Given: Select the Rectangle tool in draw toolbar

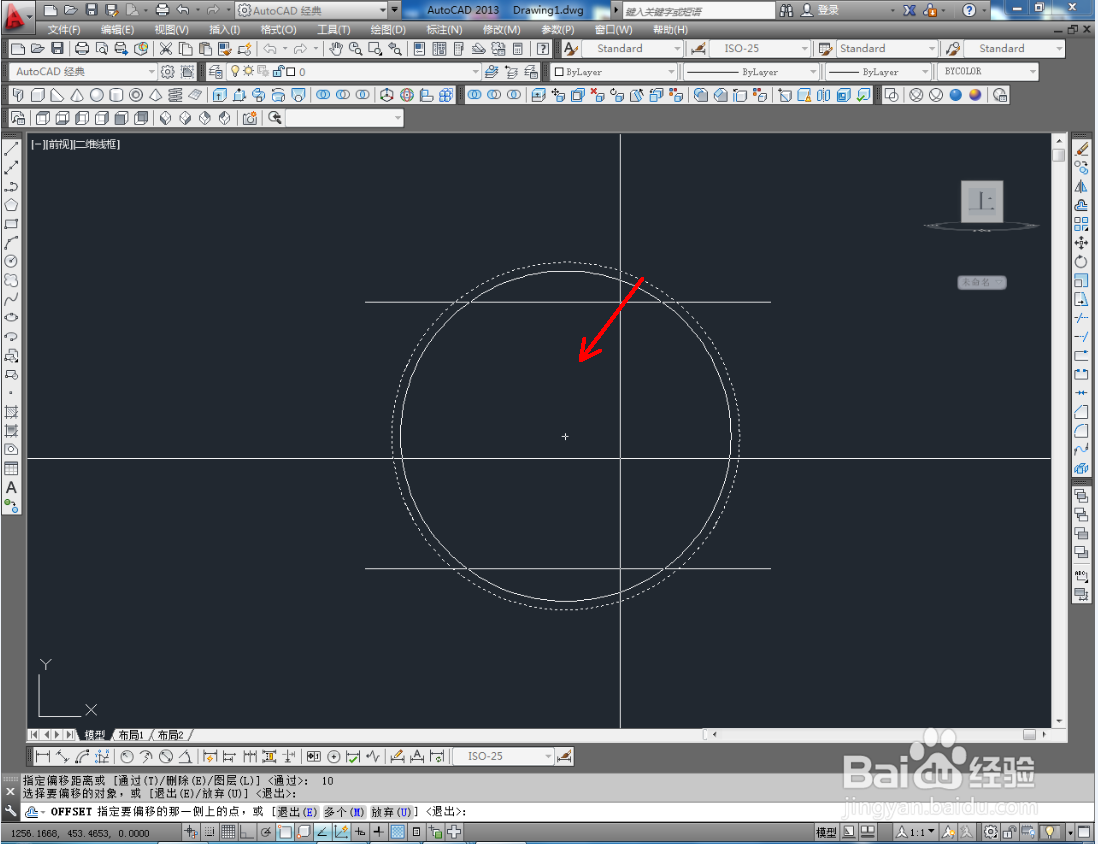Looking at the screenshot, I should coord(11,224).
